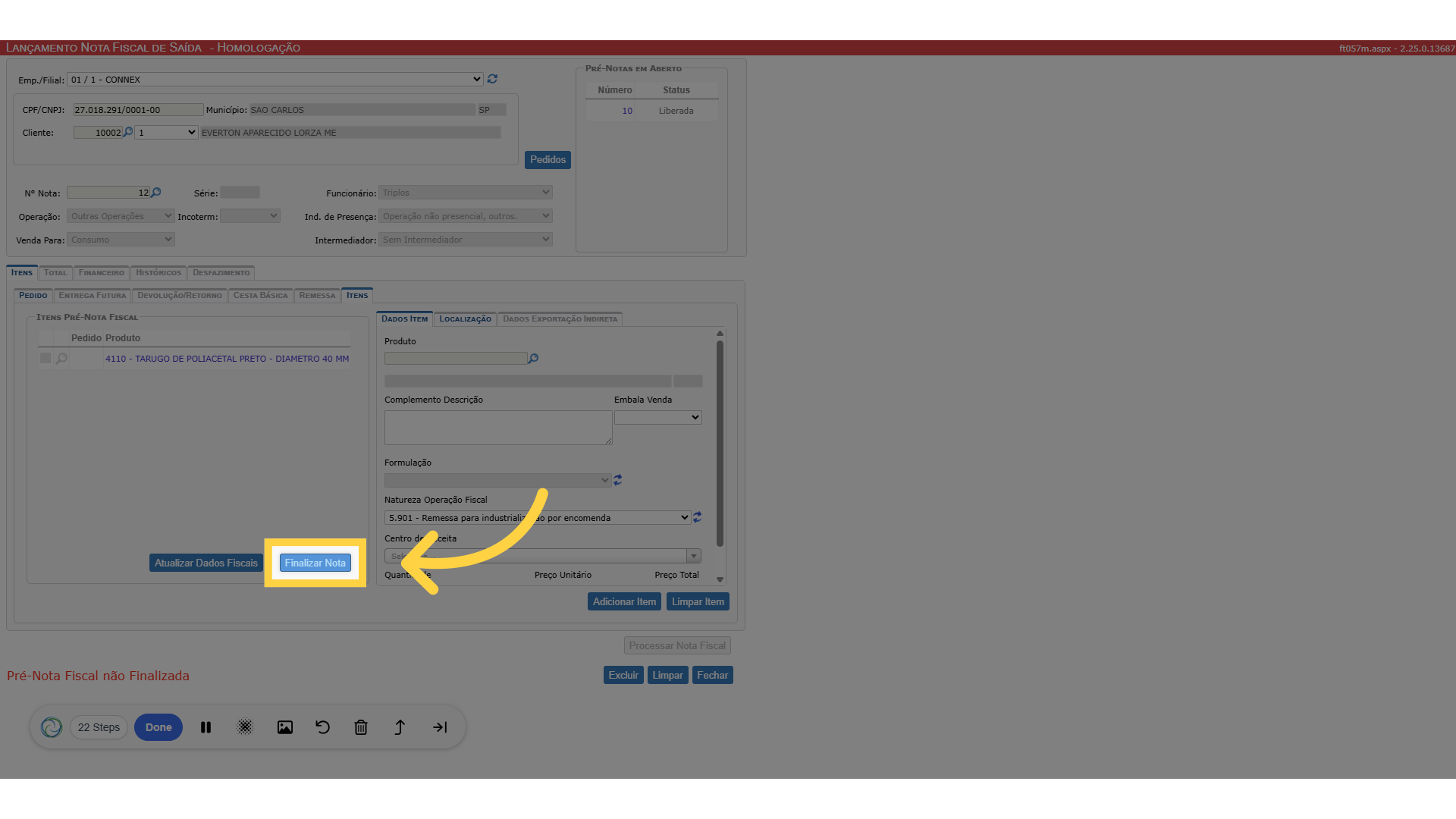
Task: Click Nº Nota search magnifier icon
Action: tap(156, 193)
